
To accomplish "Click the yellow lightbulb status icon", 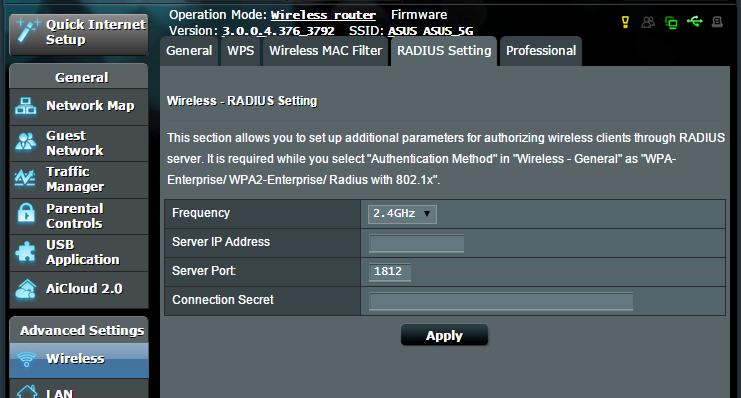I will pyautogui.click(x=625, y=22).
